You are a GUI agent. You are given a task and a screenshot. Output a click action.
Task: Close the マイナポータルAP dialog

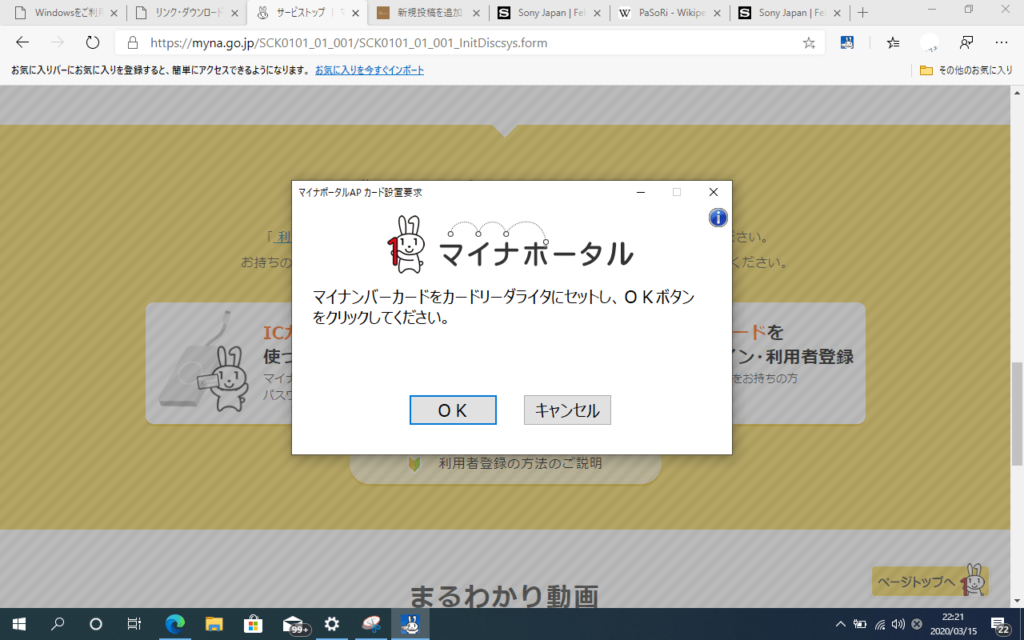713,192
